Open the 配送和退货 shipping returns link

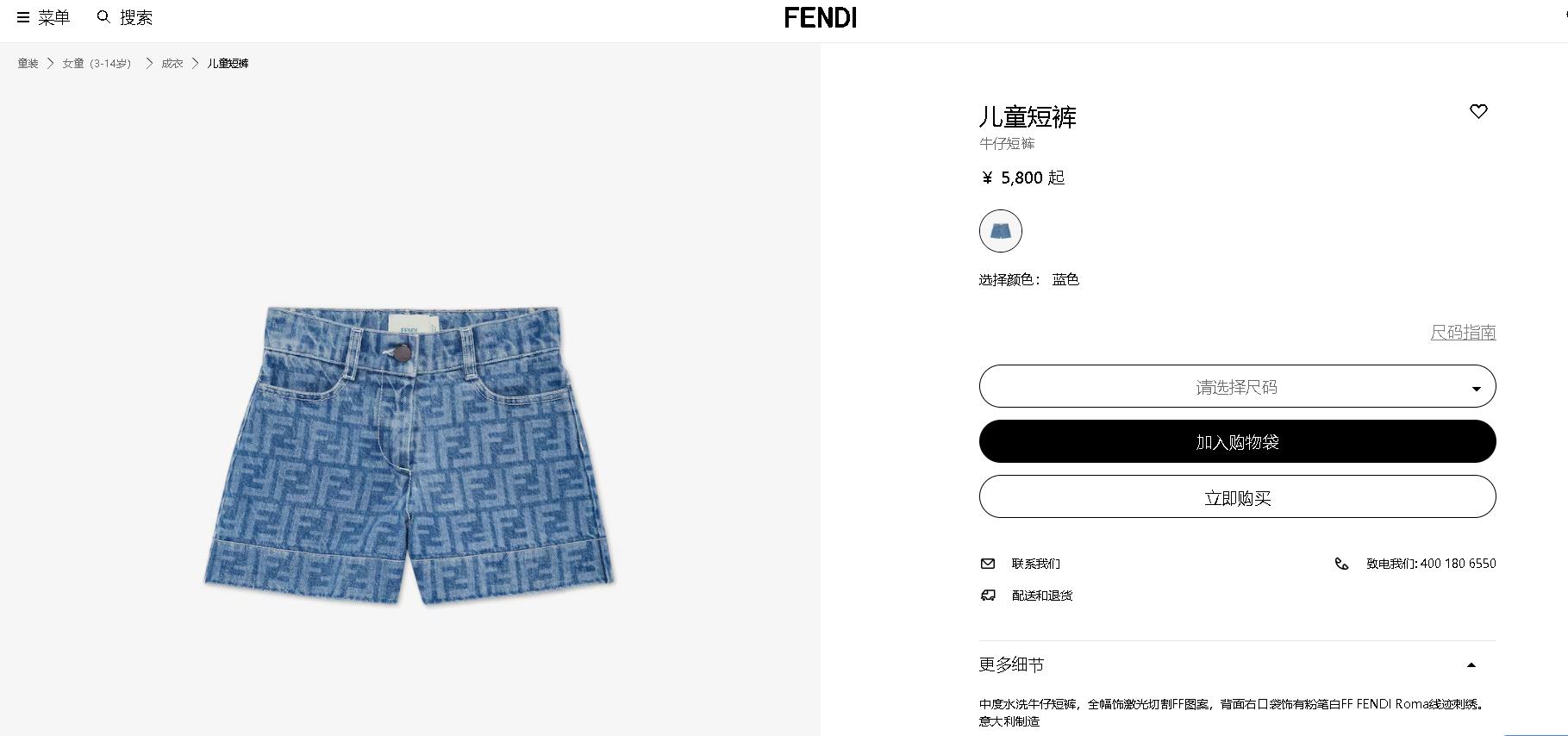[1042, 596]
